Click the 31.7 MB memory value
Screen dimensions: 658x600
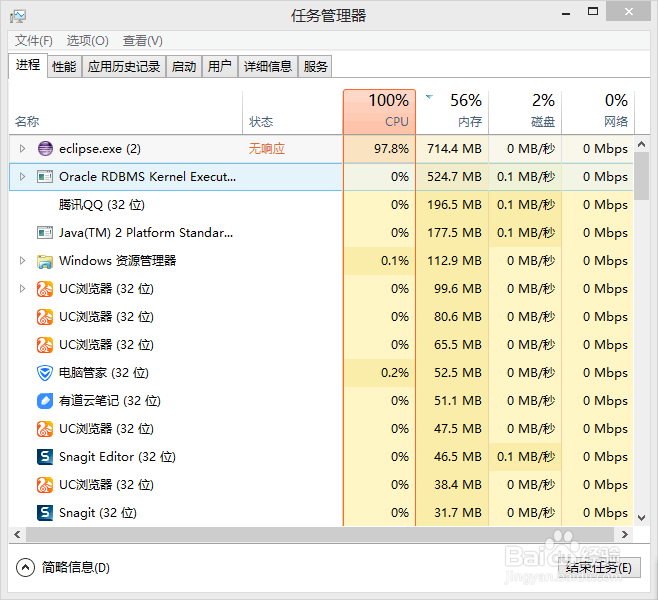[457, 513]
